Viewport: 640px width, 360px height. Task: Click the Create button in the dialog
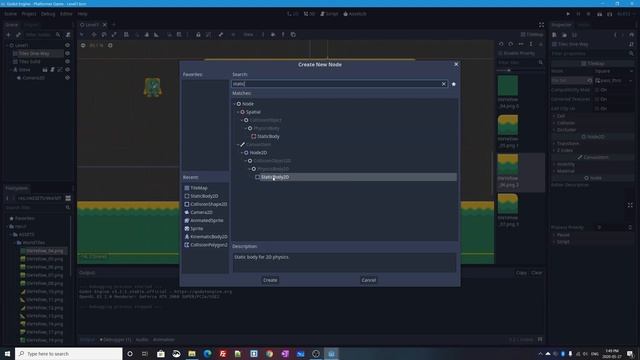270,280
